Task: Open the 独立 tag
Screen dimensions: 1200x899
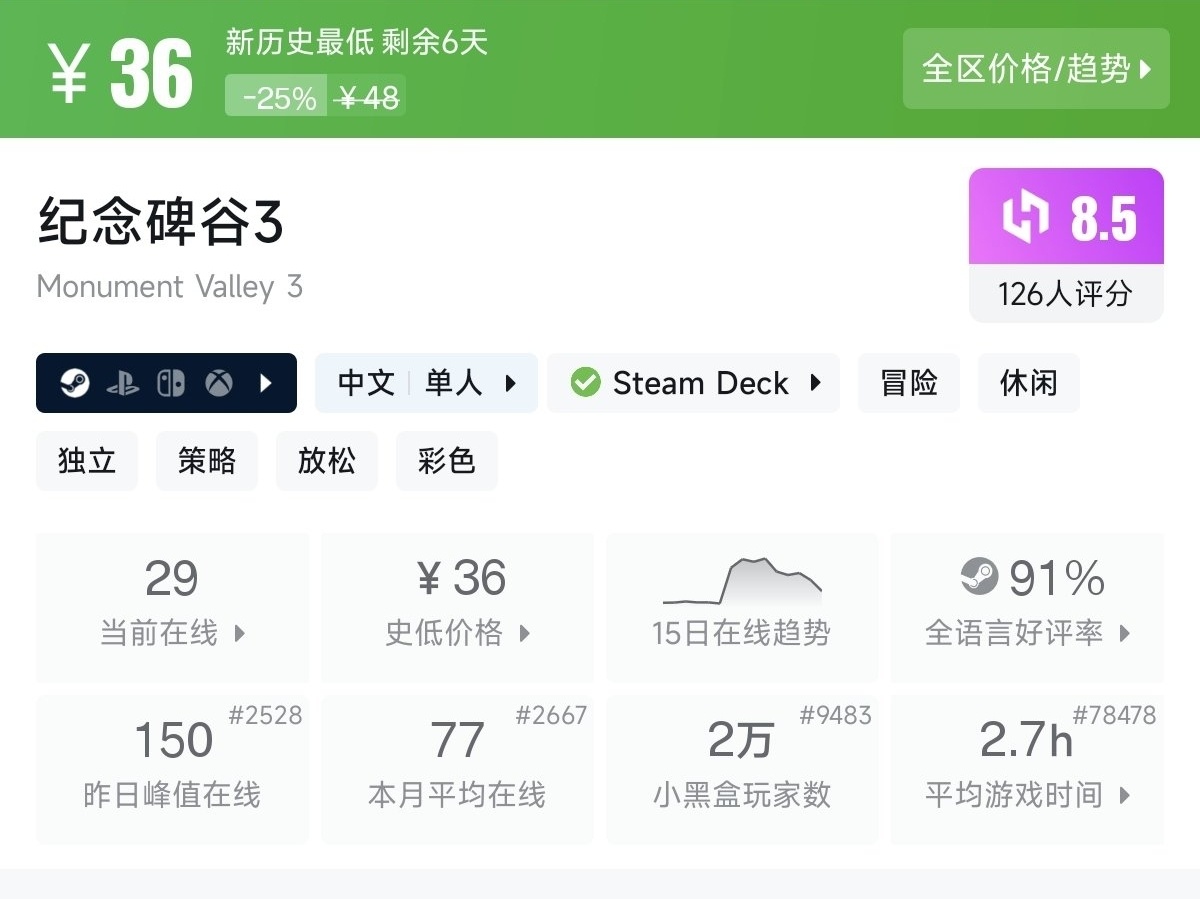Action: click(87, 461)
